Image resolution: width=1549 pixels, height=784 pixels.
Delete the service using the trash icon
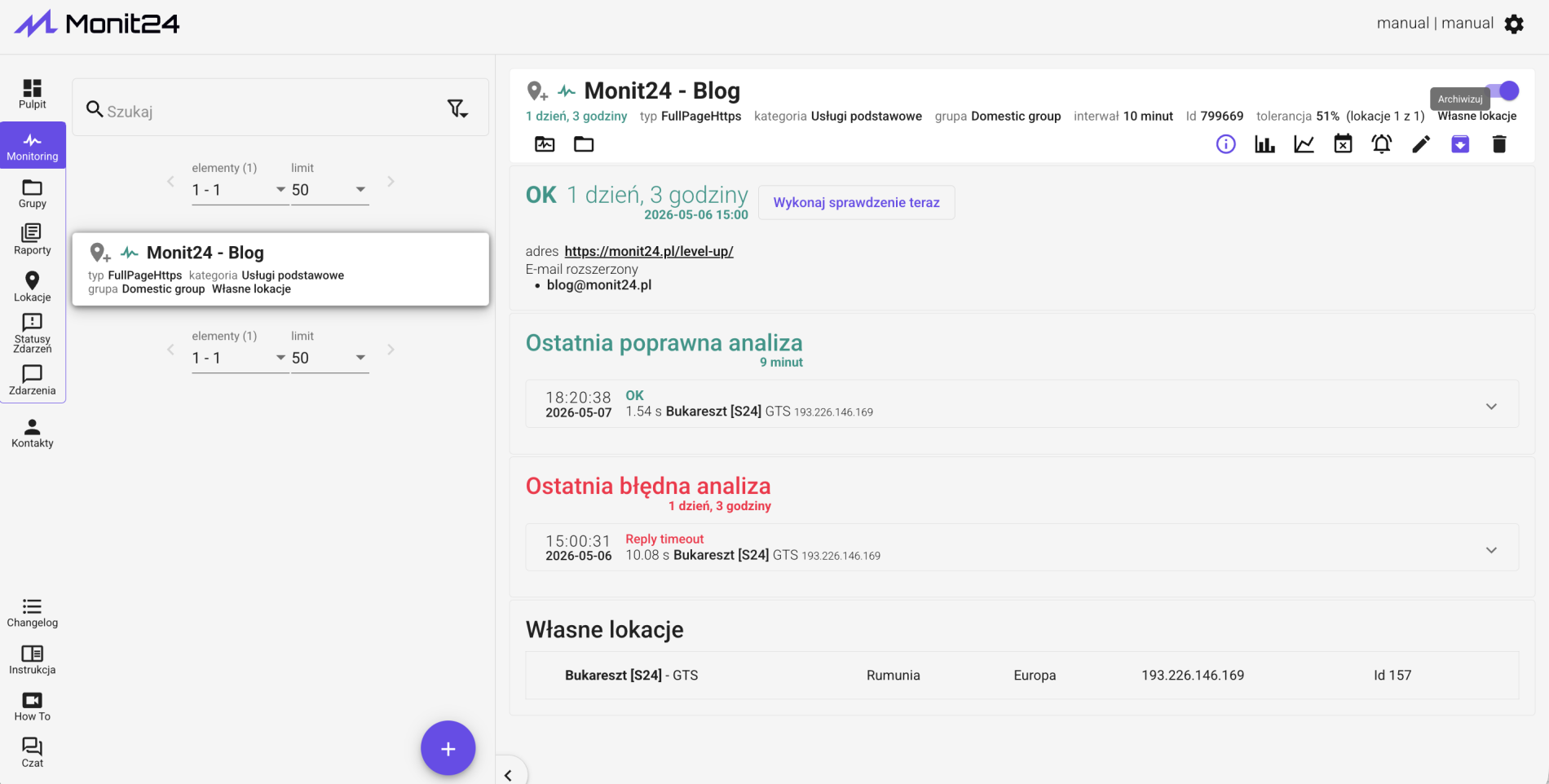(1499, 144)
